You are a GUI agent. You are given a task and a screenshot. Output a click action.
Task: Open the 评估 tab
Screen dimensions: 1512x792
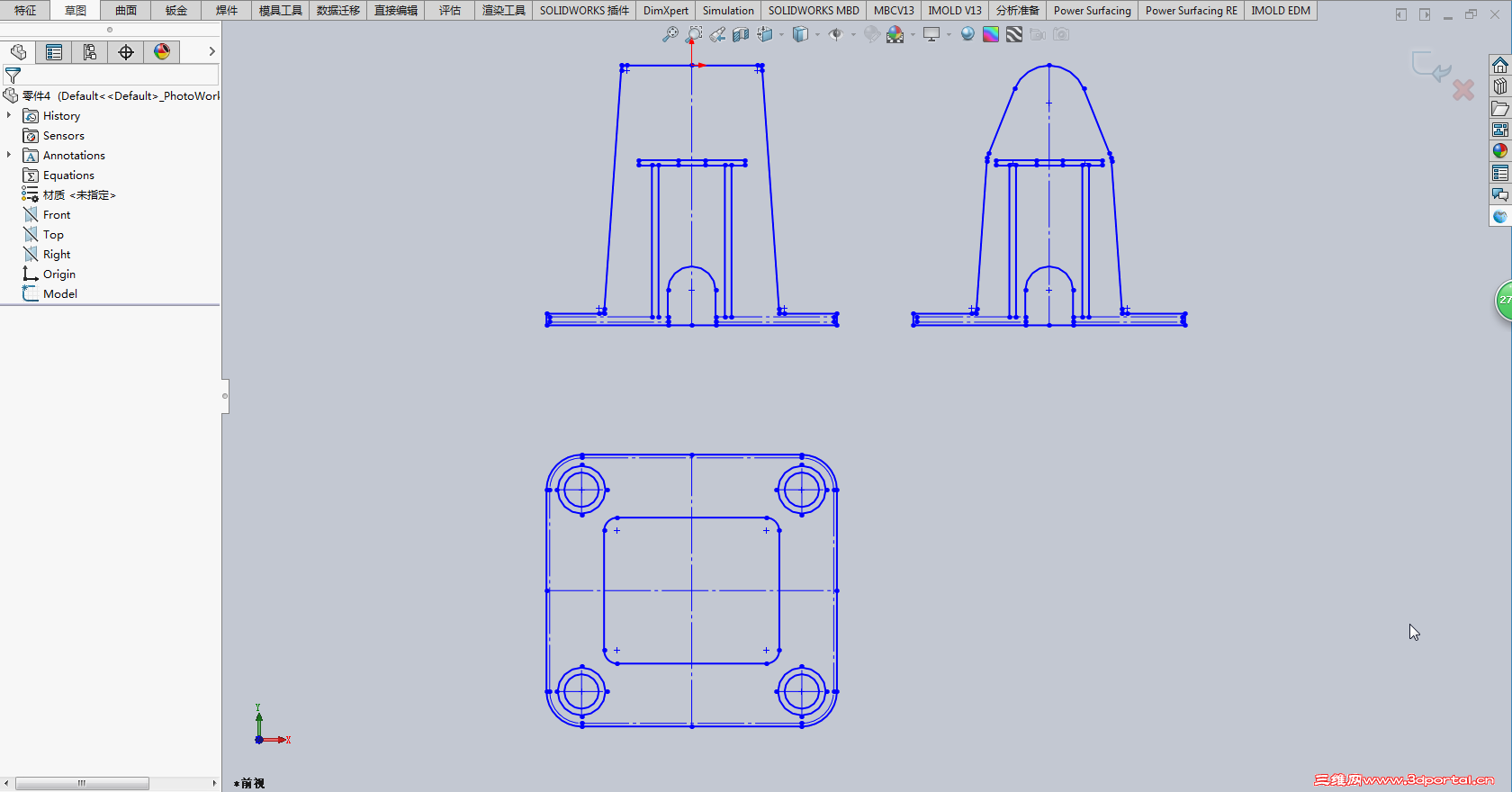click(x=450, y=11)
